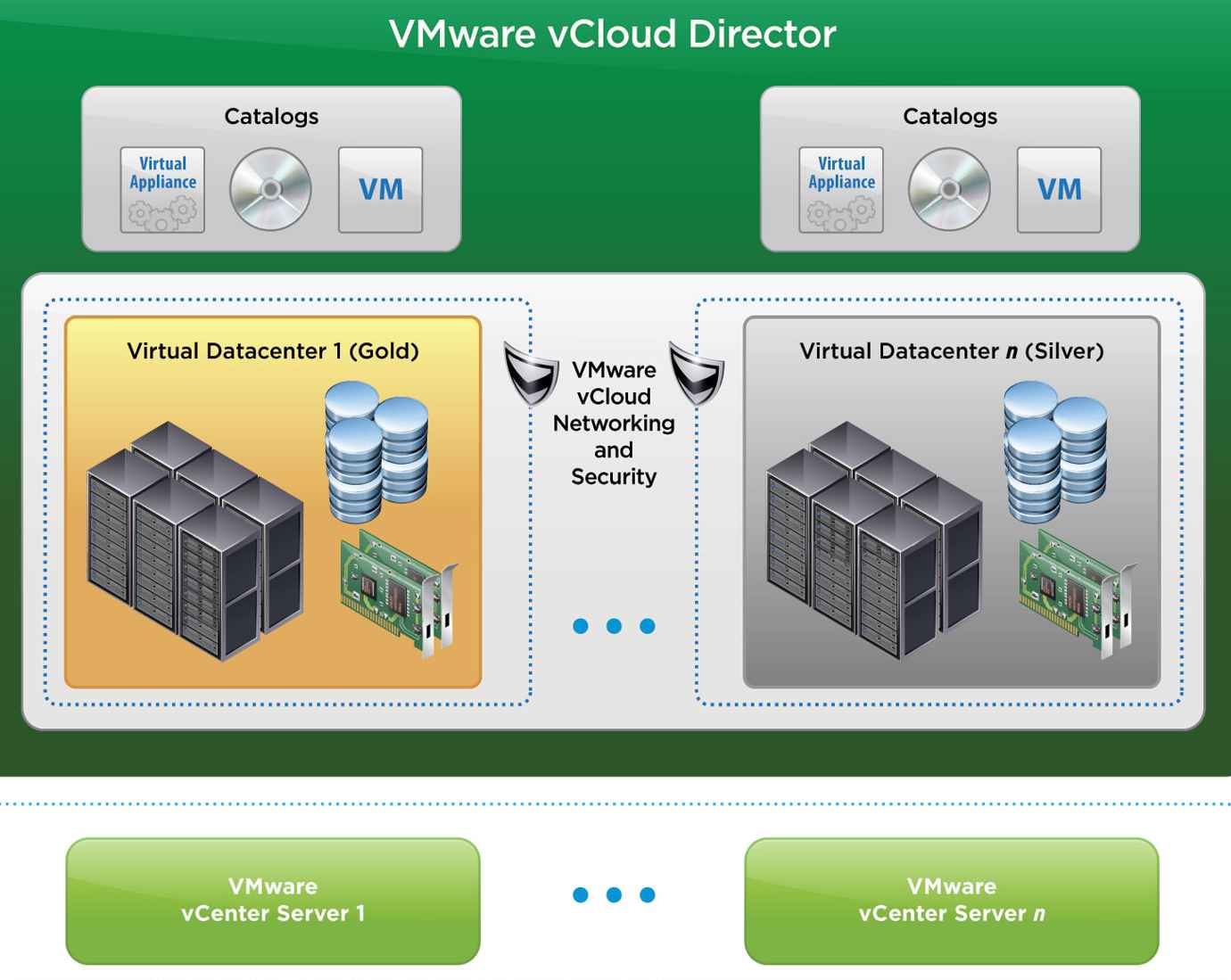Click the VM icon in right Catalogs
This screenshot has height=980, width=1231.
pos(1059,190)
